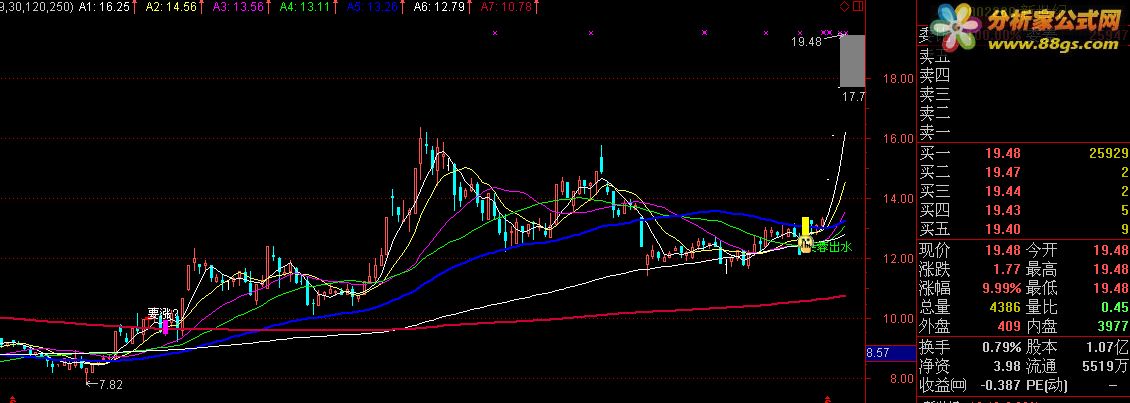Click the 总量 value 4386
The image size is (1130, 403).
1006,308
